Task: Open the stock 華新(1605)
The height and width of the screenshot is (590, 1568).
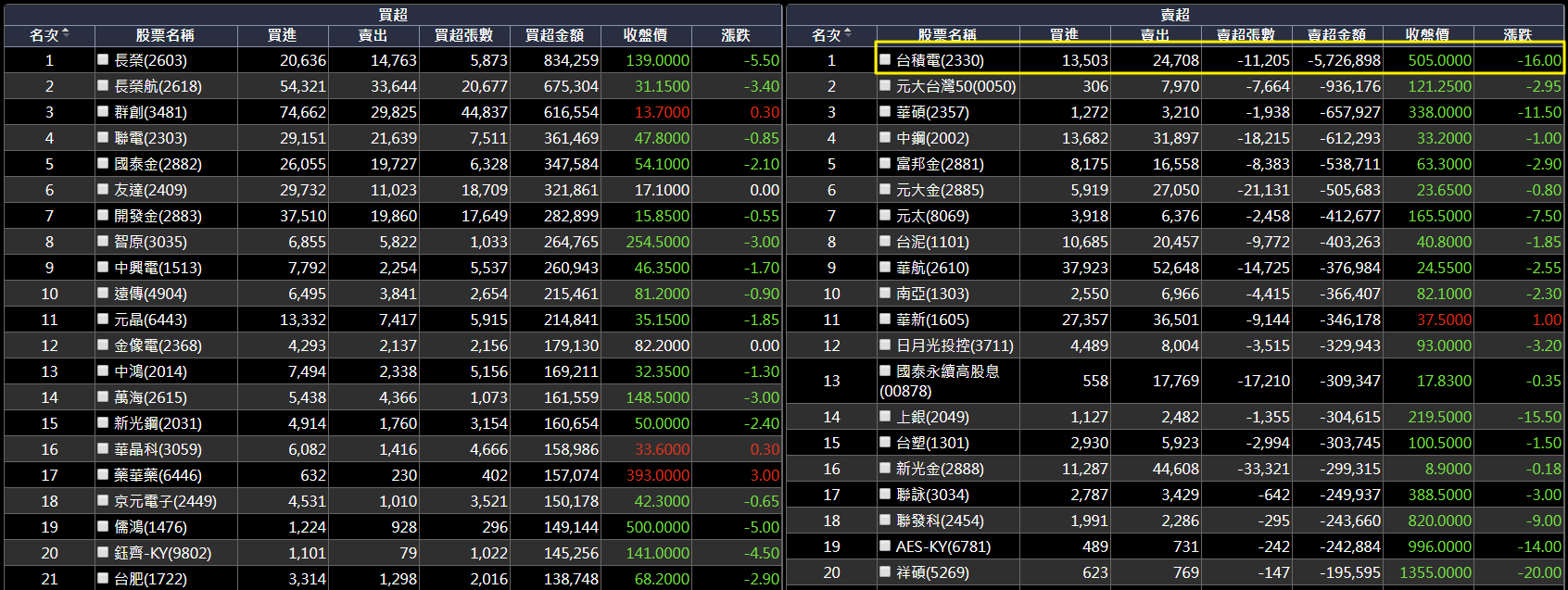Action: (932, 320)
